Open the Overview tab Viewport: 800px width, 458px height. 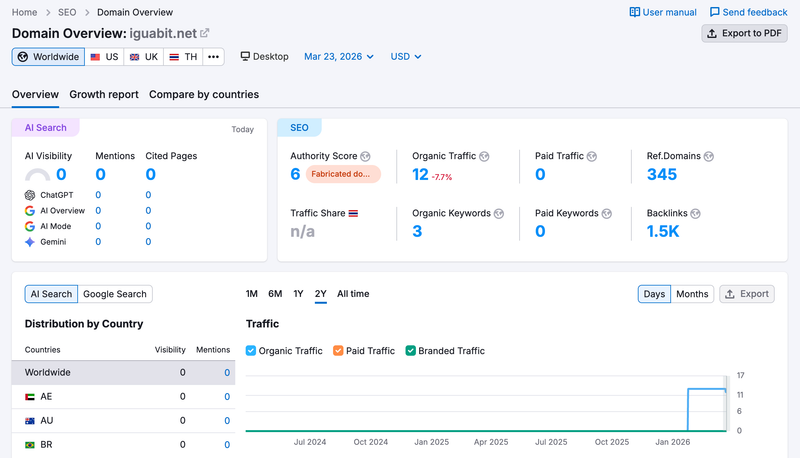[35, 94]
